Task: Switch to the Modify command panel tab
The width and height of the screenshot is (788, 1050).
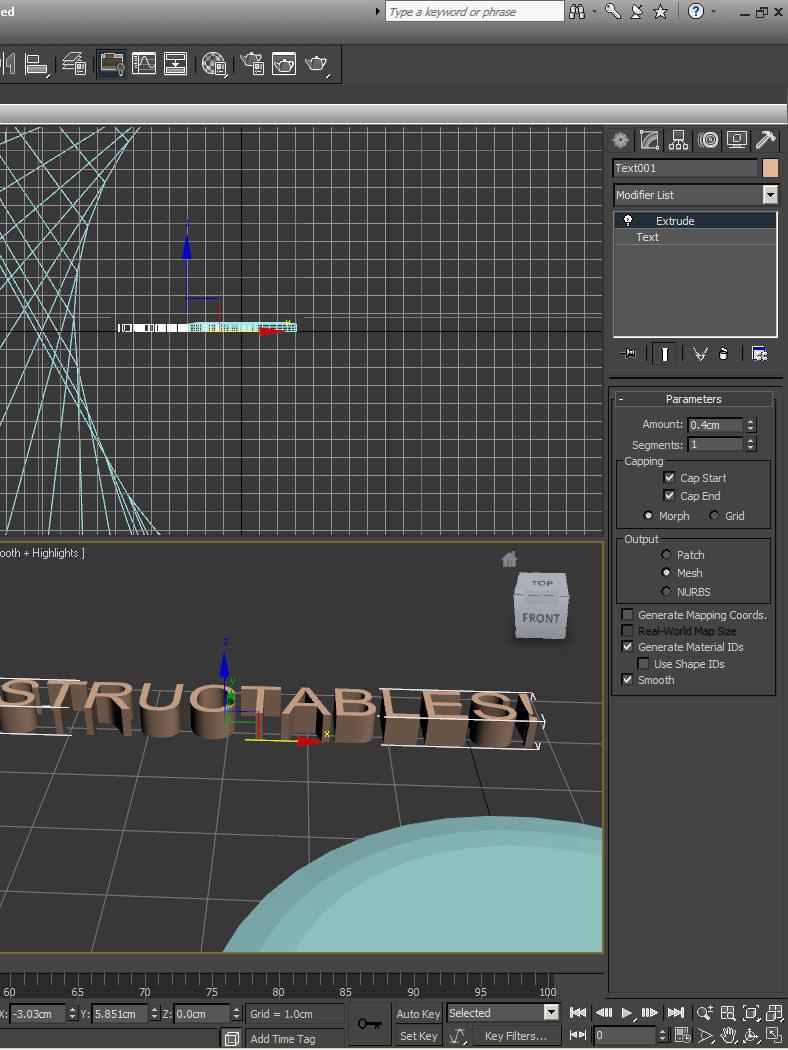Action: [x=649, y=140]
